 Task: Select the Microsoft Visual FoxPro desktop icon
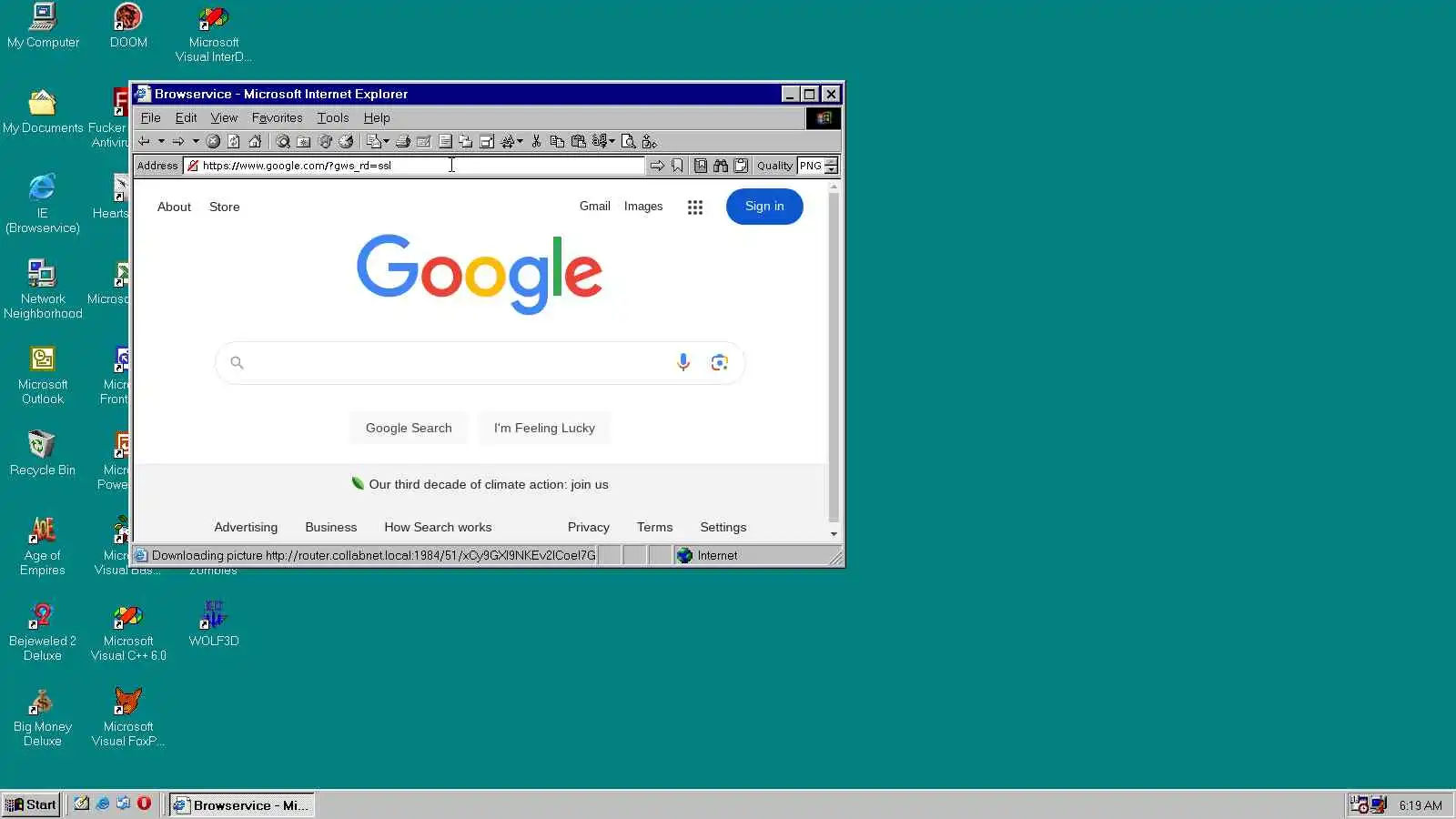click(x=128, y=717)
